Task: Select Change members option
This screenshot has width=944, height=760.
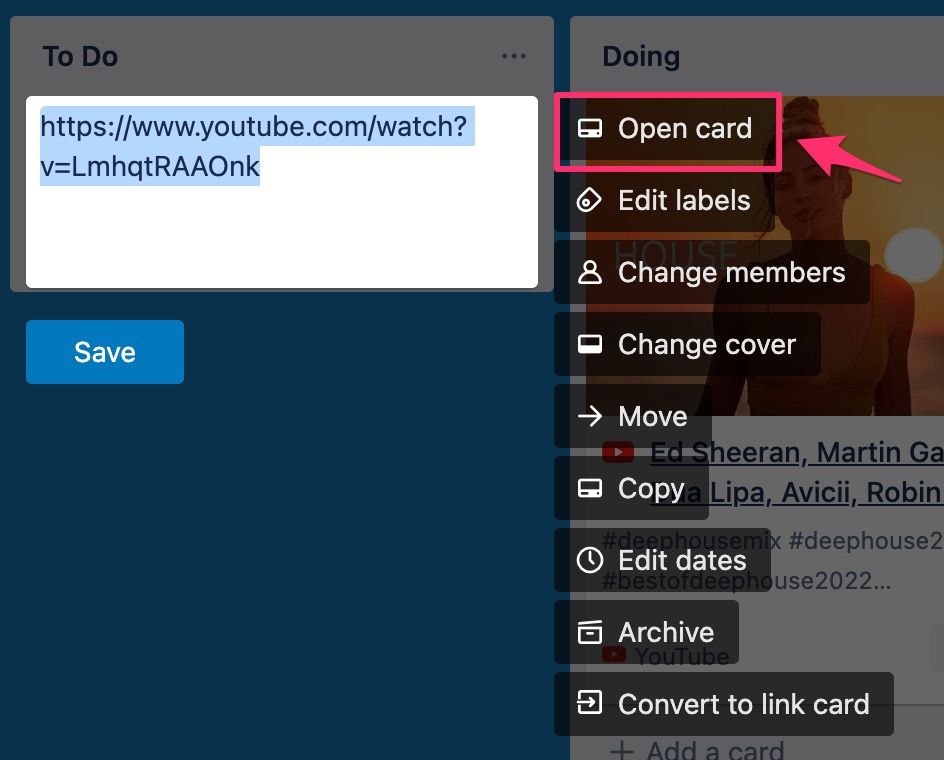Action: (712, 272)
